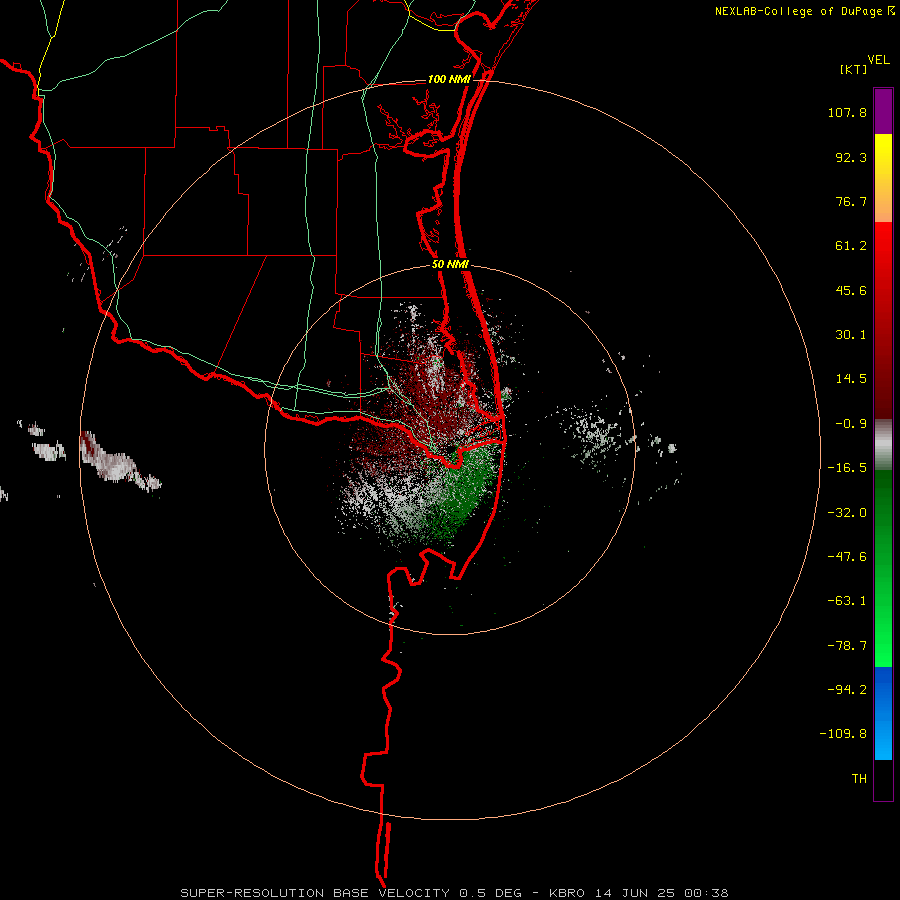Click the blue segment of velocity color bar
Screen dimensions: 900x900
pos(883,713)
